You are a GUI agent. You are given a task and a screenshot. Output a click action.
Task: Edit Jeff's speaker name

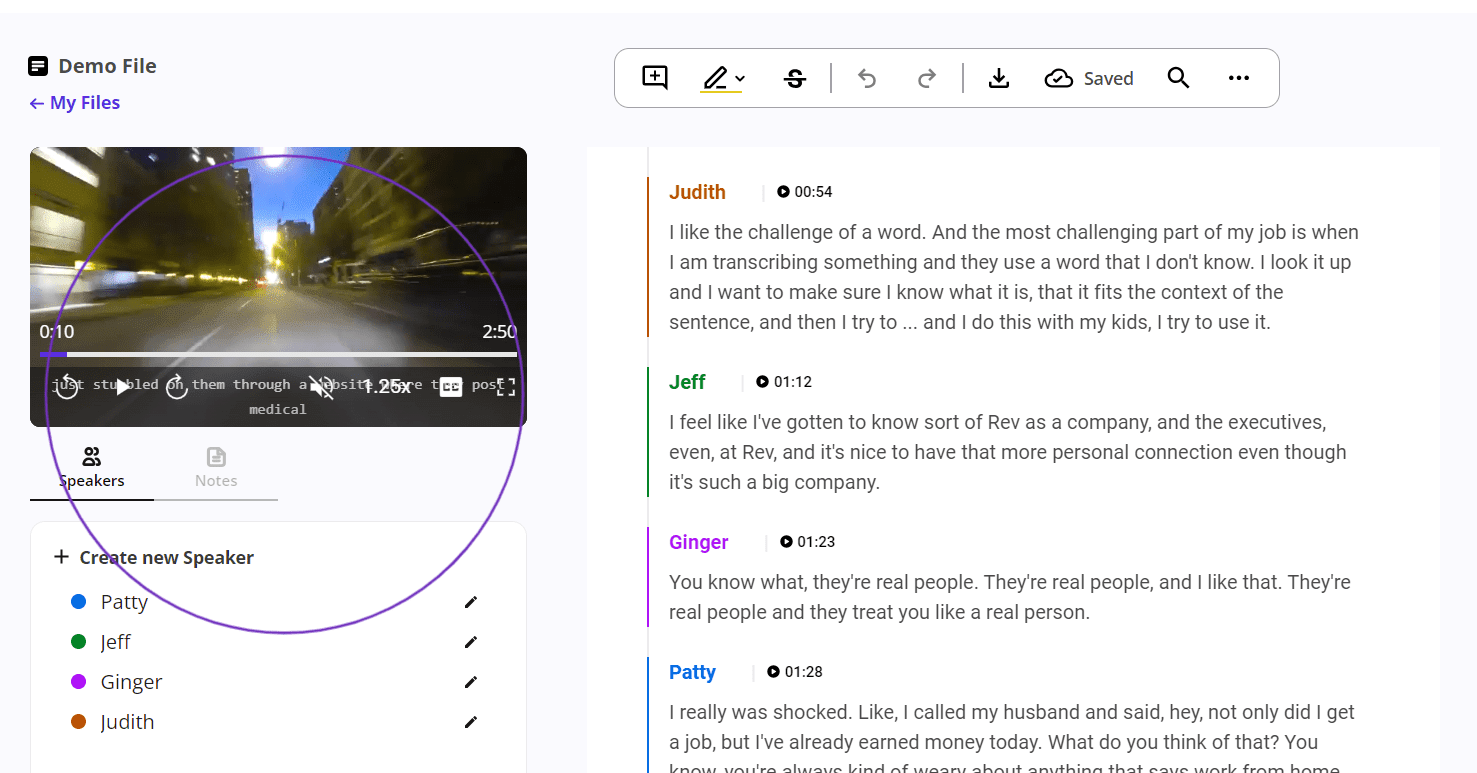pyautogui.click(x=470, y=641)
